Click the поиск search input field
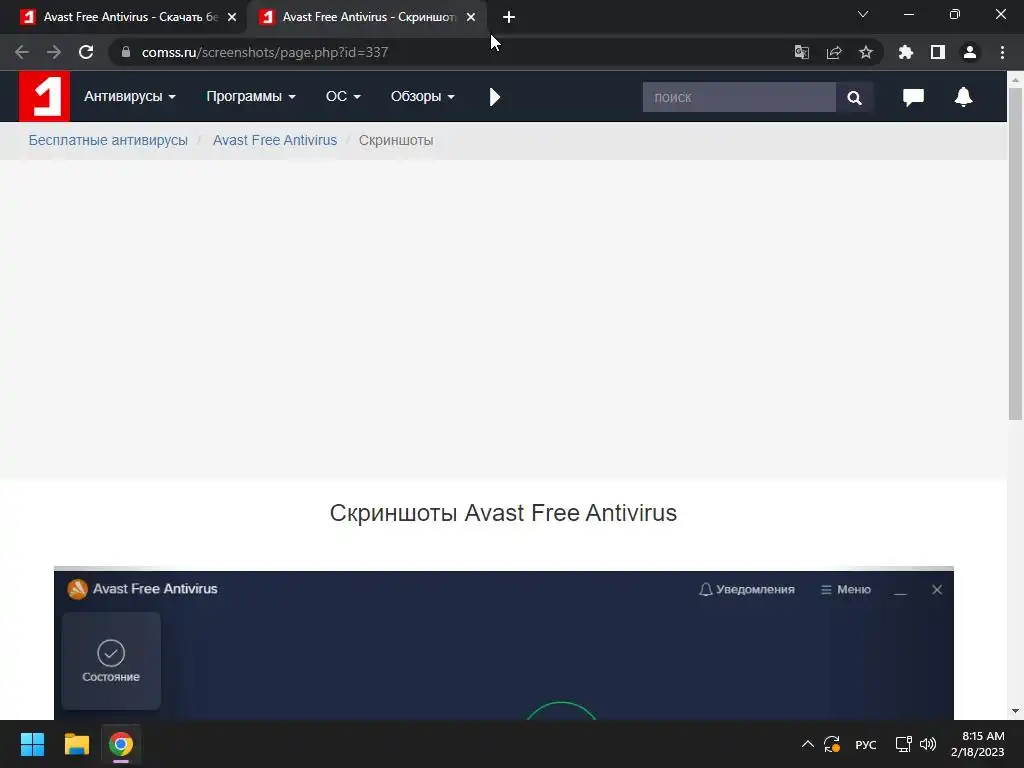Screen dimensions: 1024x768 pyautogui.click(x=739, y=97)
